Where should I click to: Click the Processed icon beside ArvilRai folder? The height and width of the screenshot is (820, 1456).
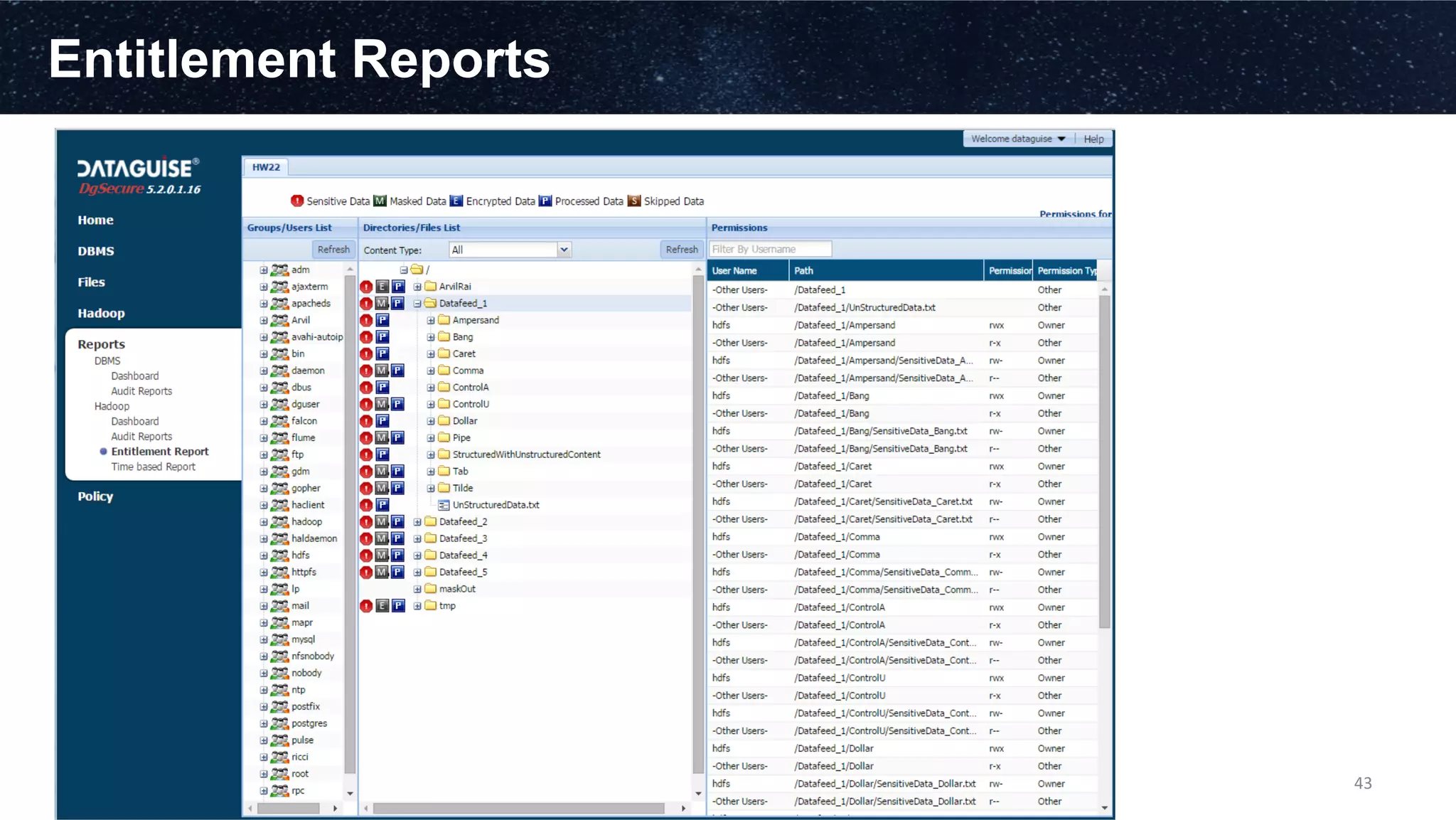click(x=398, y=287)
